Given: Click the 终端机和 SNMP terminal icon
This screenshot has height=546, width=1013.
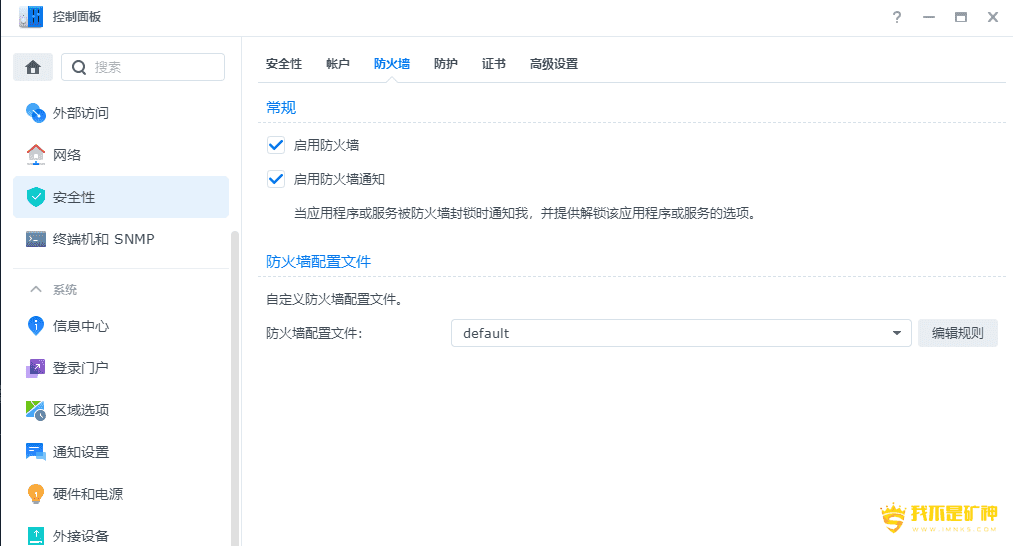Looking at the screenshot, I should click(36, 239).
